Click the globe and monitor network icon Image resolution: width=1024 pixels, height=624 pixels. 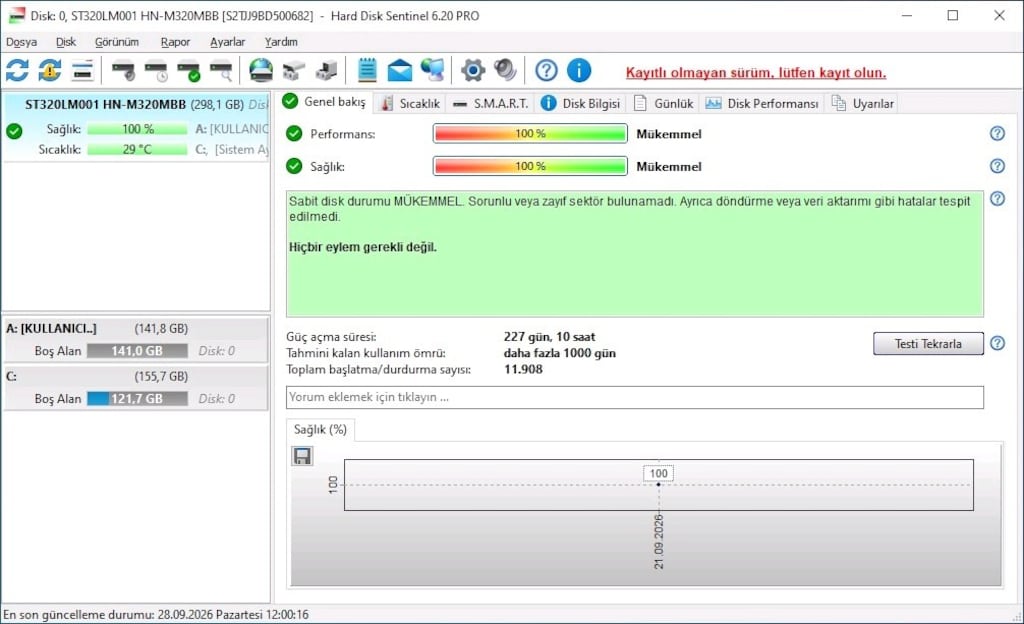point(432,70)
